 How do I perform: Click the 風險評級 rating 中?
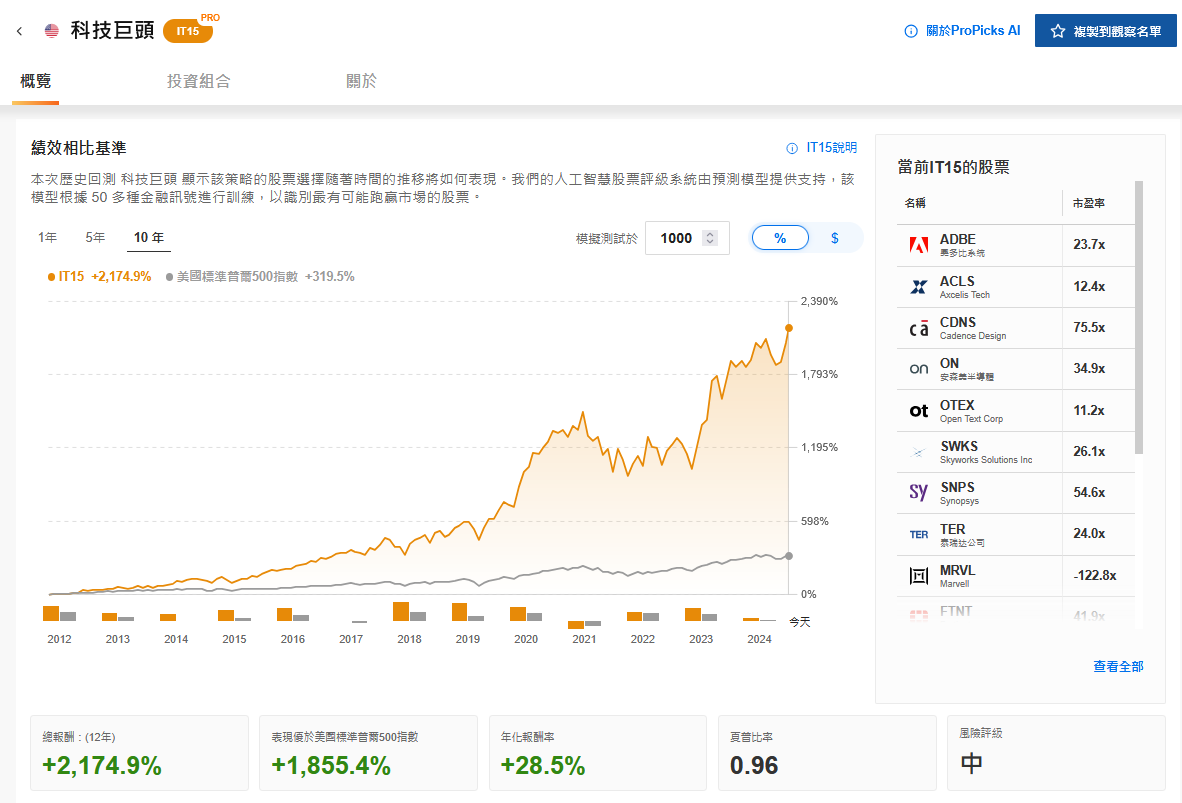click(971, 764)
